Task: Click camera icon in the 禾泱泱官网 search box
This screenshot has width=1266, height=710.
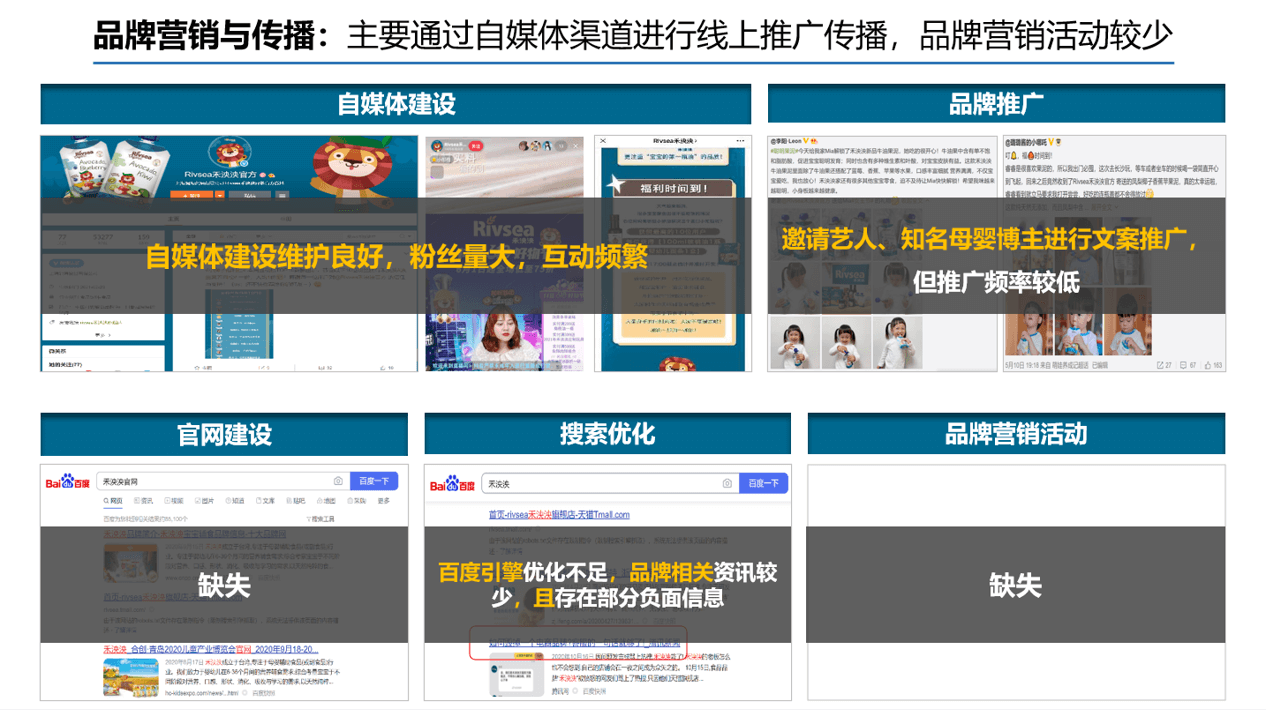Action: (x=338, y=482)
